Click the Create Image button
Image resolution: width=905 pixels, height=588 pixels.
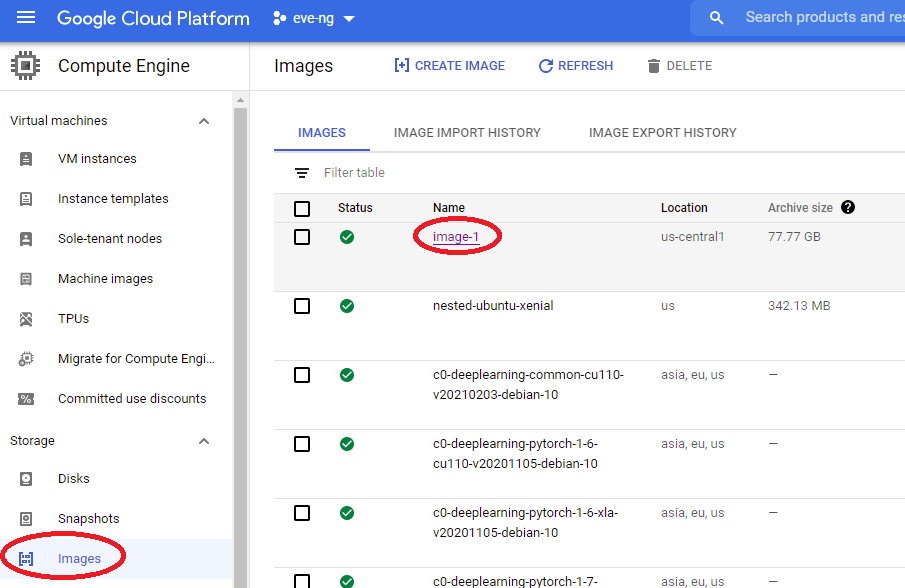click(x=449, y=66)
